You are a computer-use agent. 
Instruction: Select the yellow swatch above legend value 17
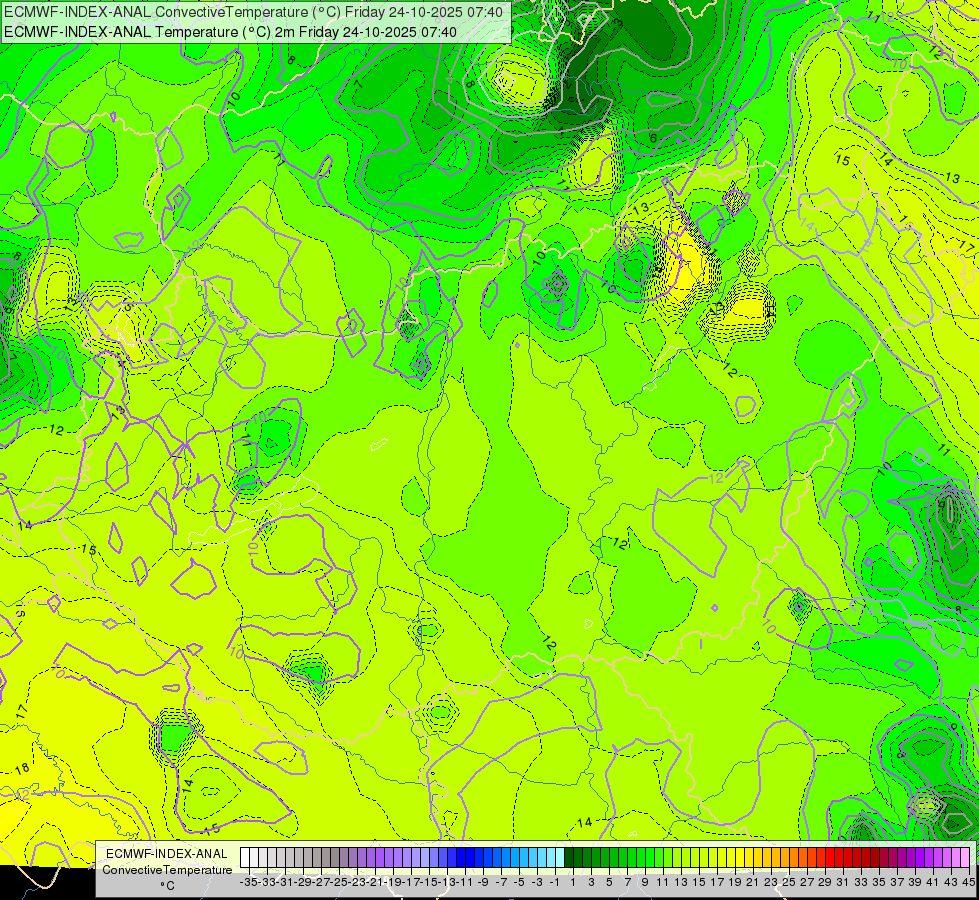713,858
